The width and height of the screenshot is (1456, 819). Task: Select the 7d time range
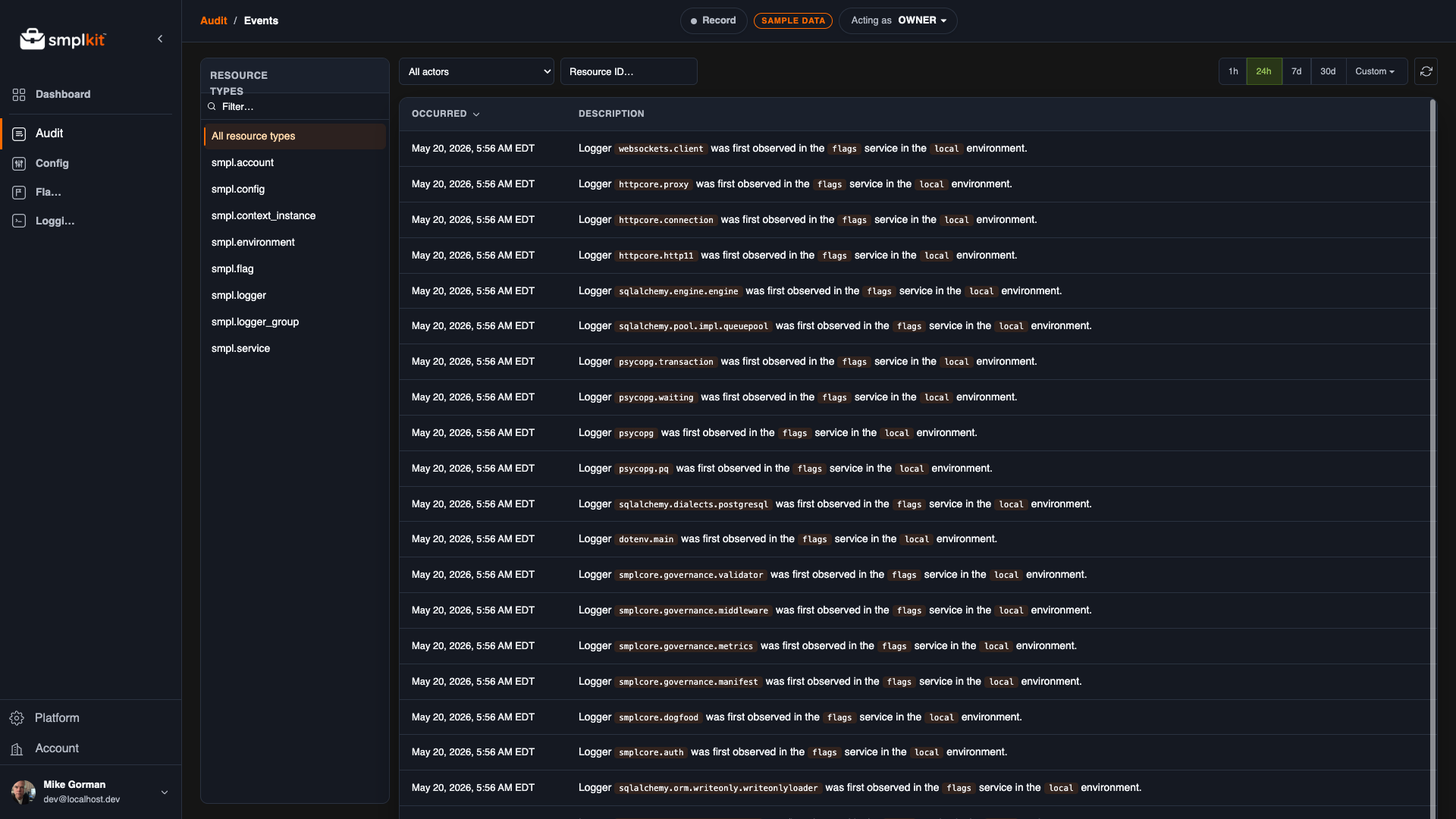click(1297, 71)
